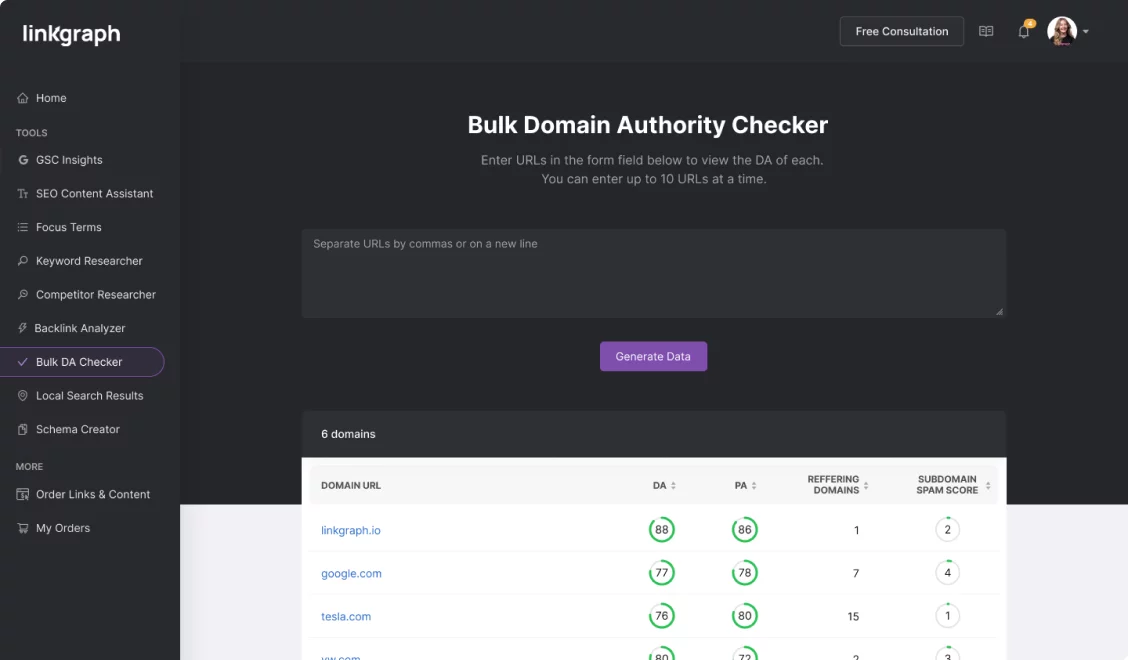Click the Bulk DA Checker checkmark icon

pyautogui.click(x=22, y=362)
